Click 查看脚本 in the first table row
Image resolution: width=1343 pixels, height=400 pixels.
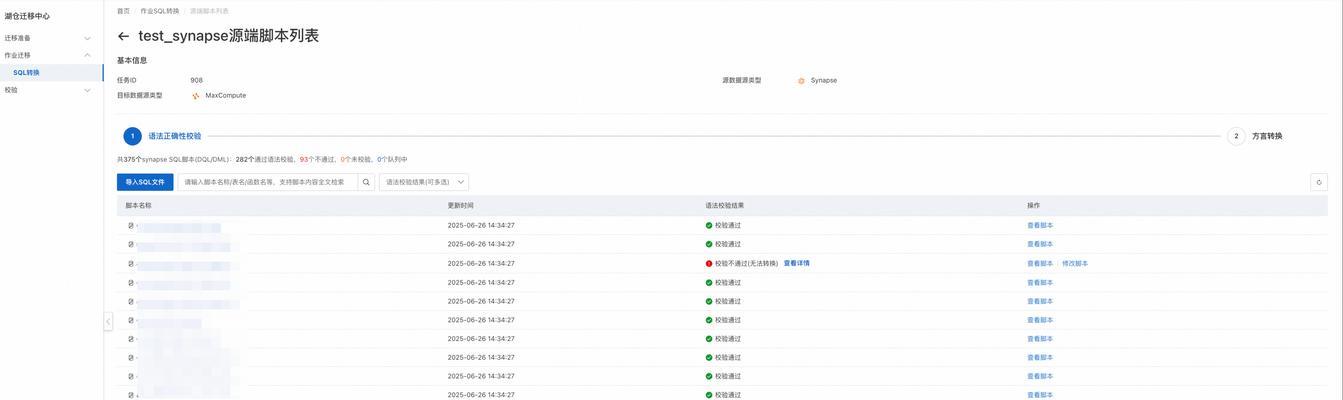pos(1040,225)
